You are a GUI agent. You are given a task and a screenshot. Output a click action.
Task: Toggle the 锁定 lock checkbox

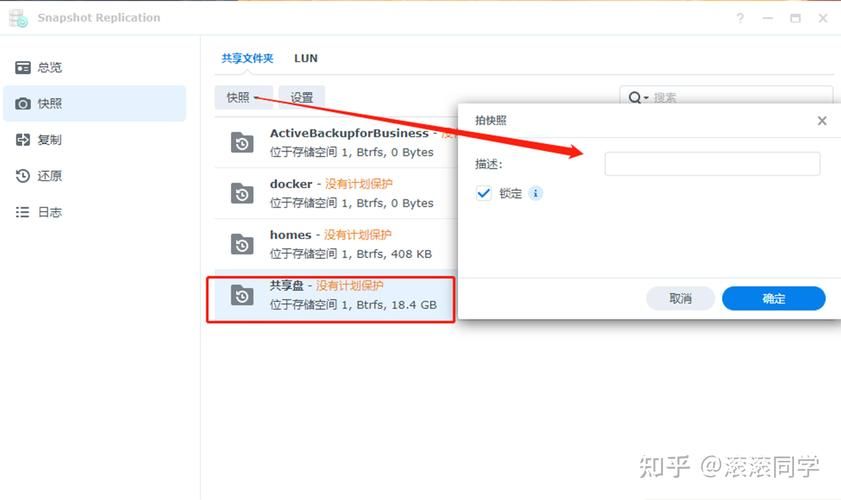pyautogui.click(x=483, y=193)
